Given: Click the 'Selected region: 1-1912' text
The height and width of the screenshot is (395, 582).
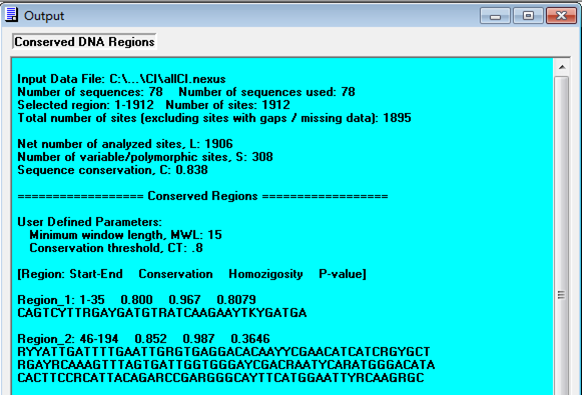Looking at the screenshot, I should [x=85, y=105].
